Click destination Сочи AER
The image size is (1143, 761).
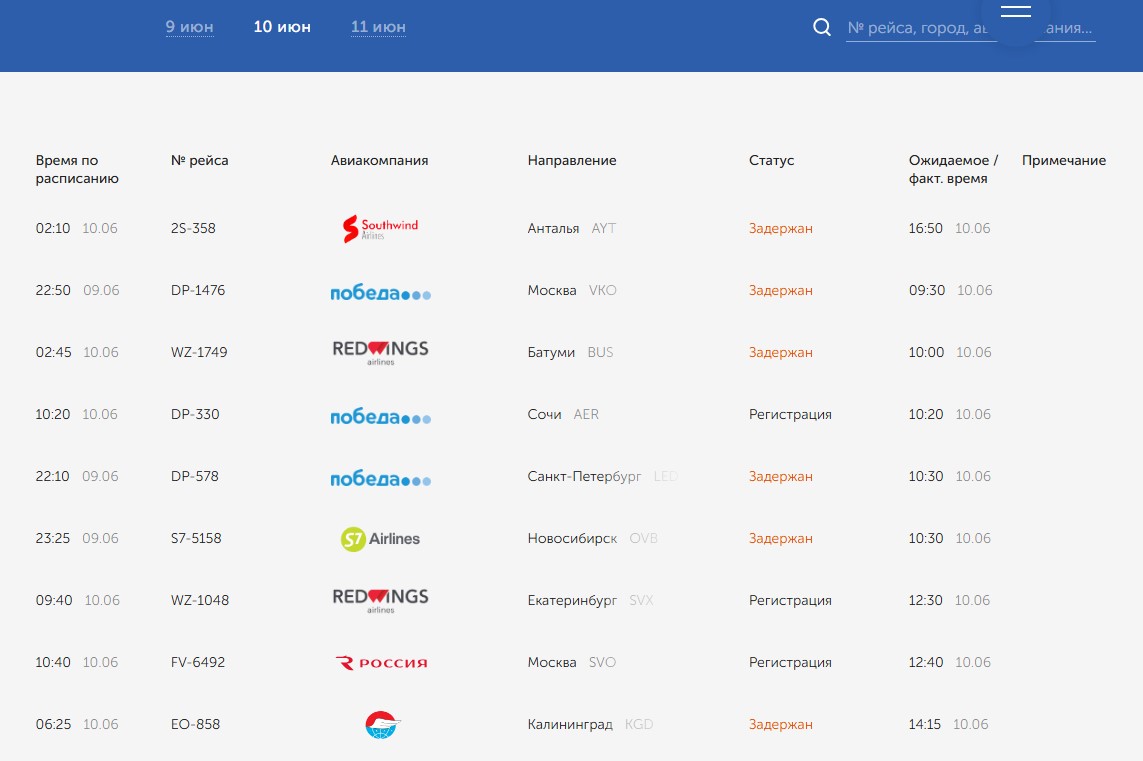[x=563, y=414]
